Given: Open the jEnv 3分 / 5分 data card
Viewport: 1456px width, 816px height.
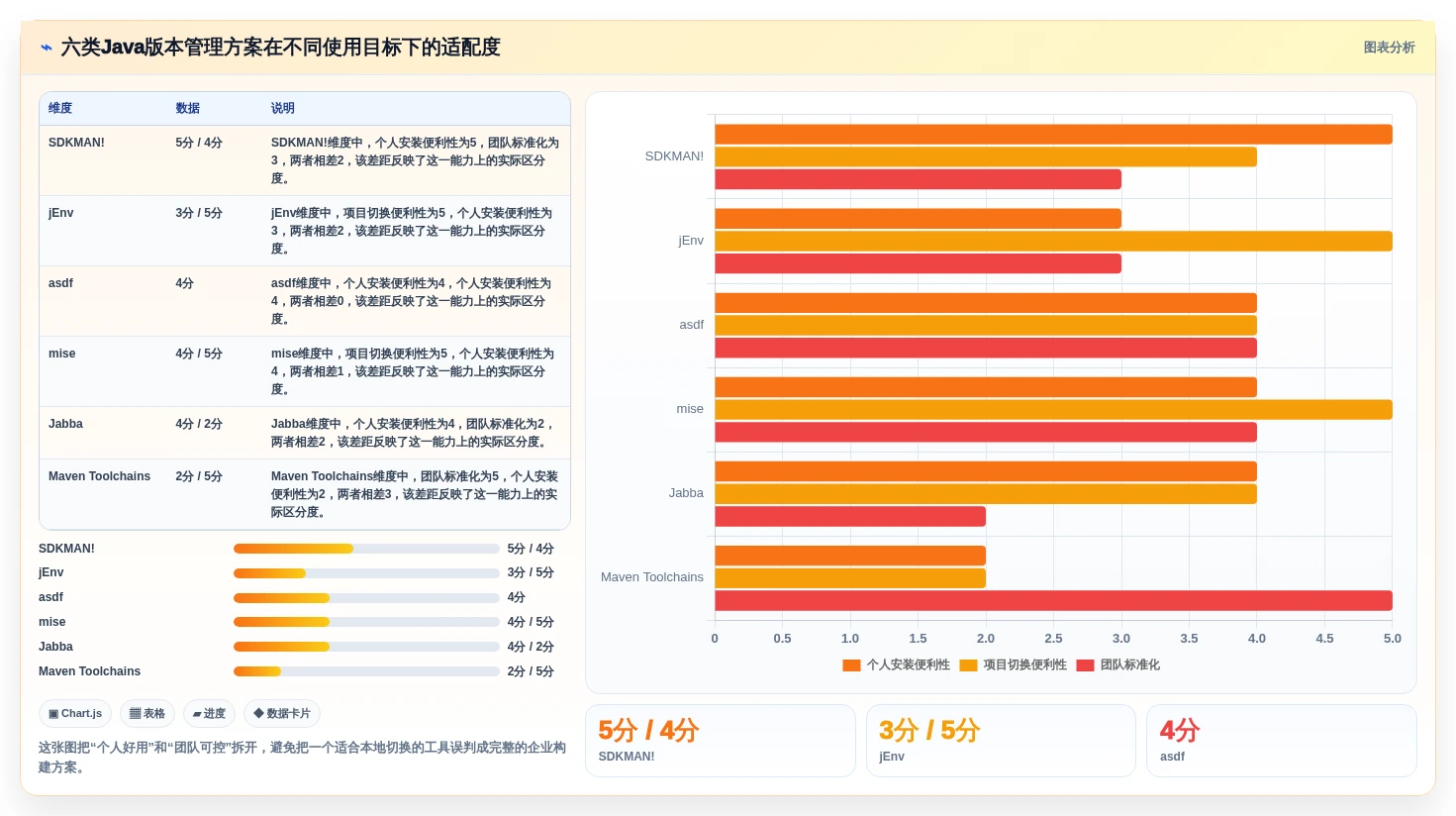Looking at the screenshot, I should click(x=1001, y=741).
